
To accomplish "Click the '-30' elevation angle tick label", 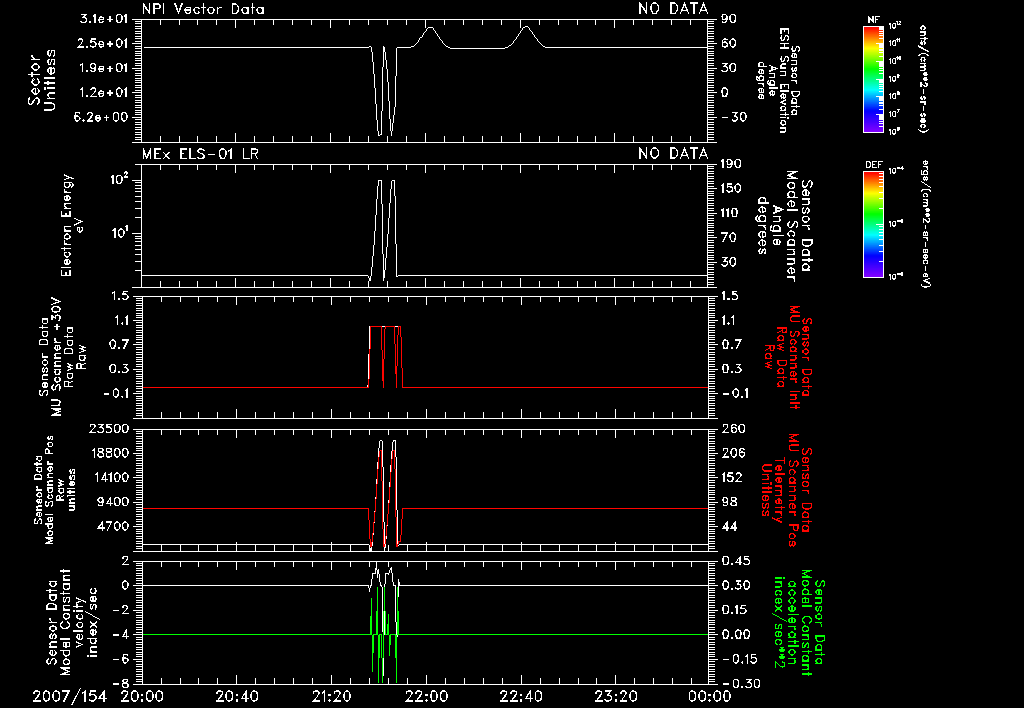I will click(x=733, y=118).
